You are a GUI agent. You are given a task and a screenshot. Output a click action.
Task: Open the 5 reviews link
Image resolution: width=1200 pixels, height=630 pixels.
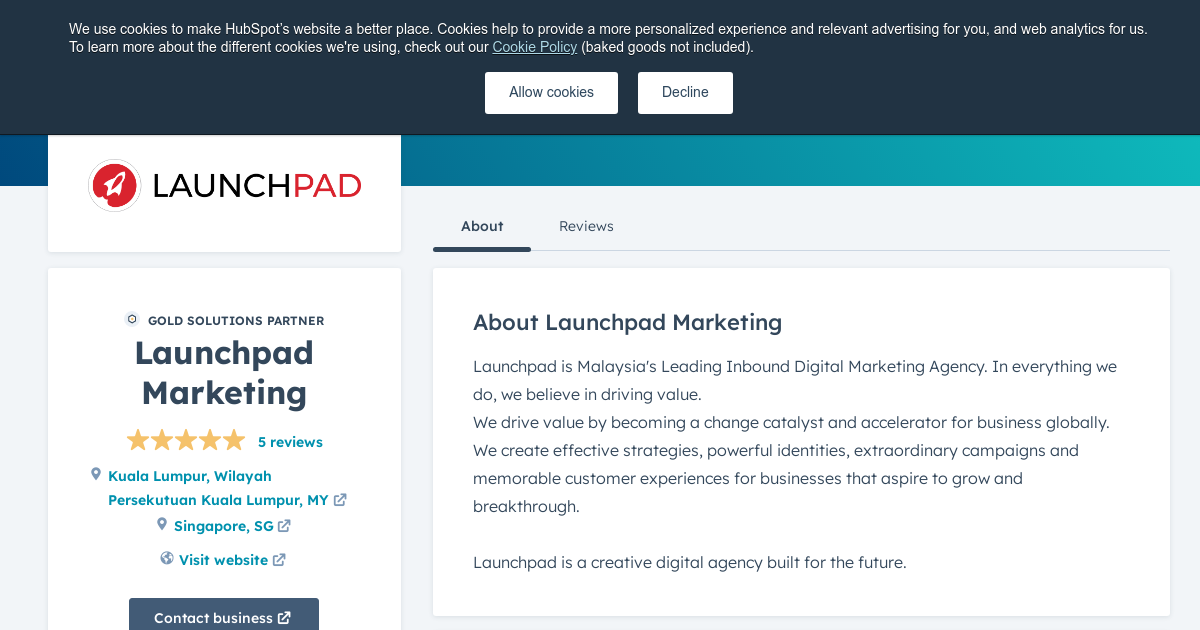(289, 441)
